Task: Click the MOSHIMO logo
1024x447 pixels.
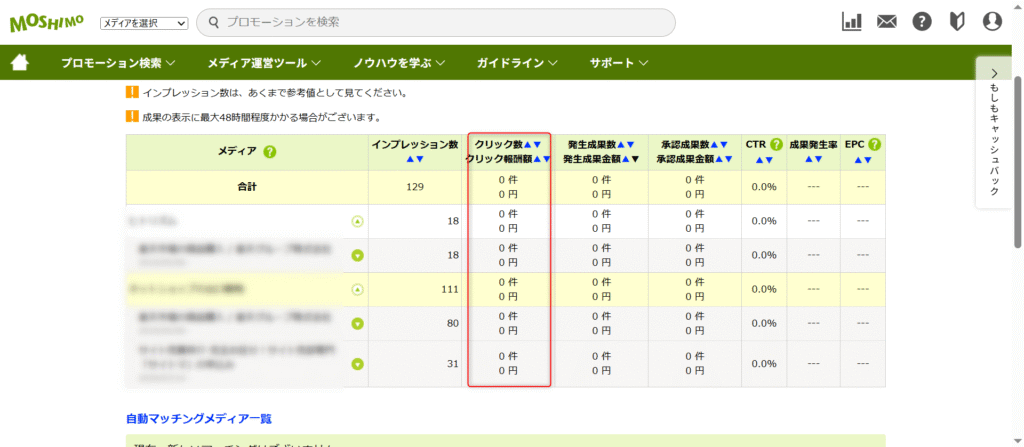Action: click(46, 23)
